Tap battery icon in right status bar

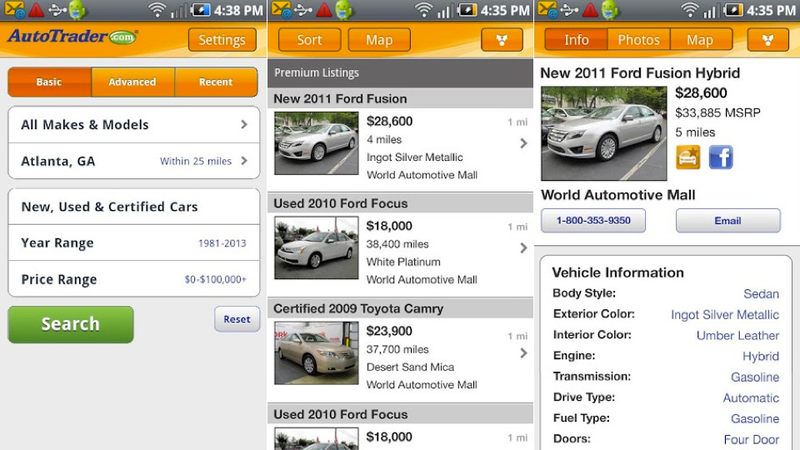pyautogui.click(x=733, y=10)
